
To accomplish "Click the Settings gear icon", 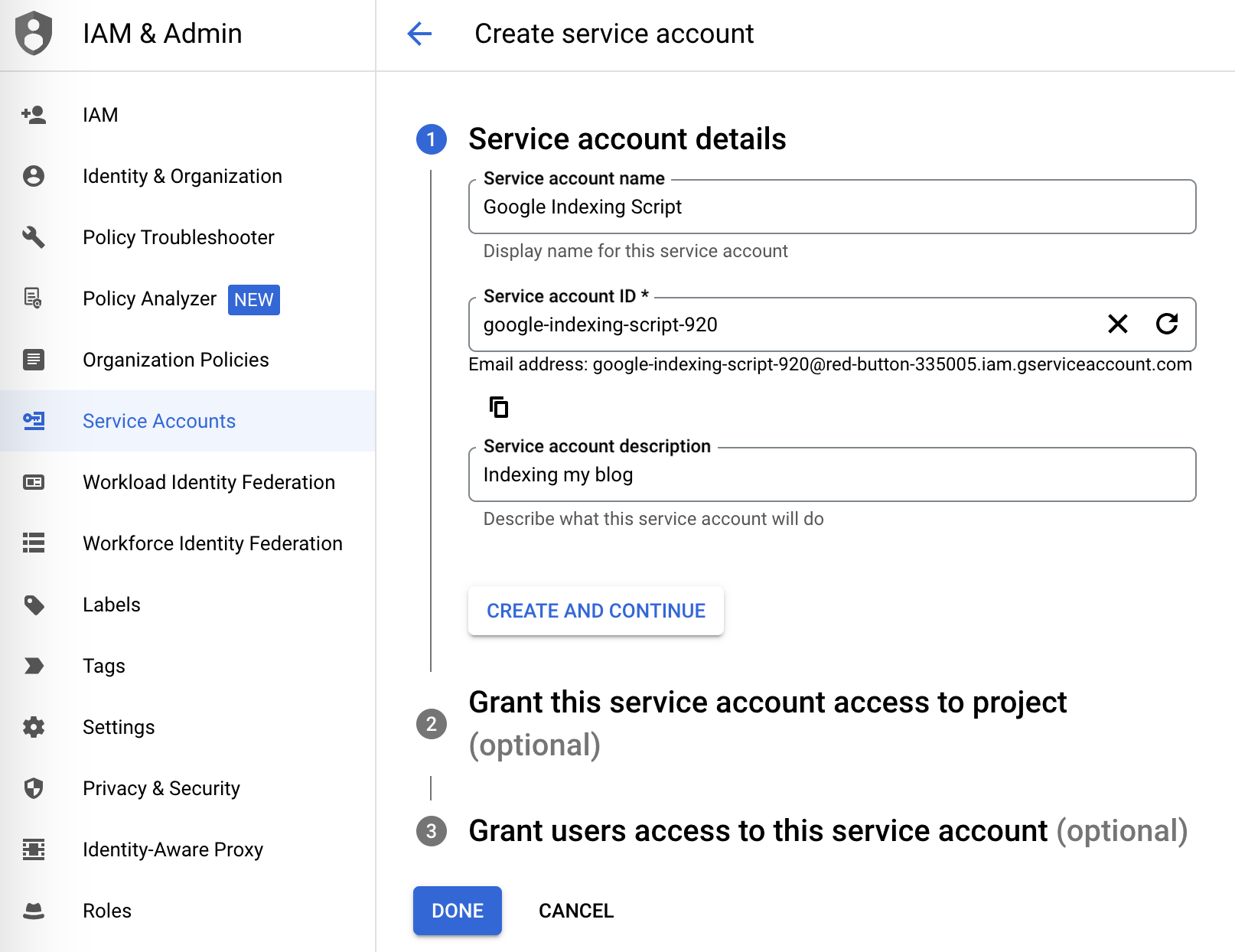I will 34,727.
